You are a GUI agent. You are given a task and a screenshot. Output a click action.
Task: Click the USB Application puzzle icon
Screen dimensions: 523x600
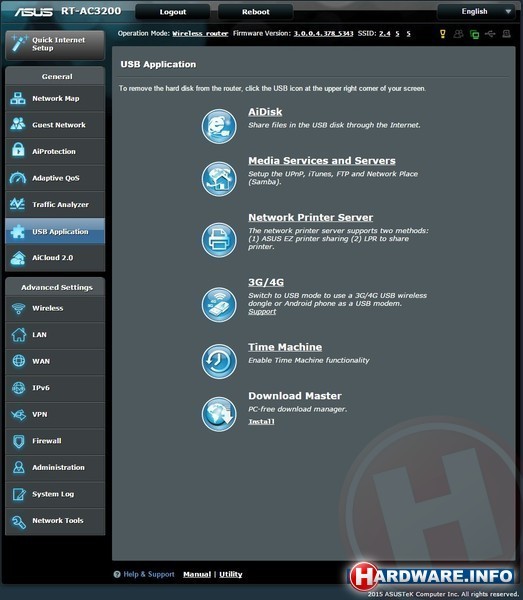18,232
